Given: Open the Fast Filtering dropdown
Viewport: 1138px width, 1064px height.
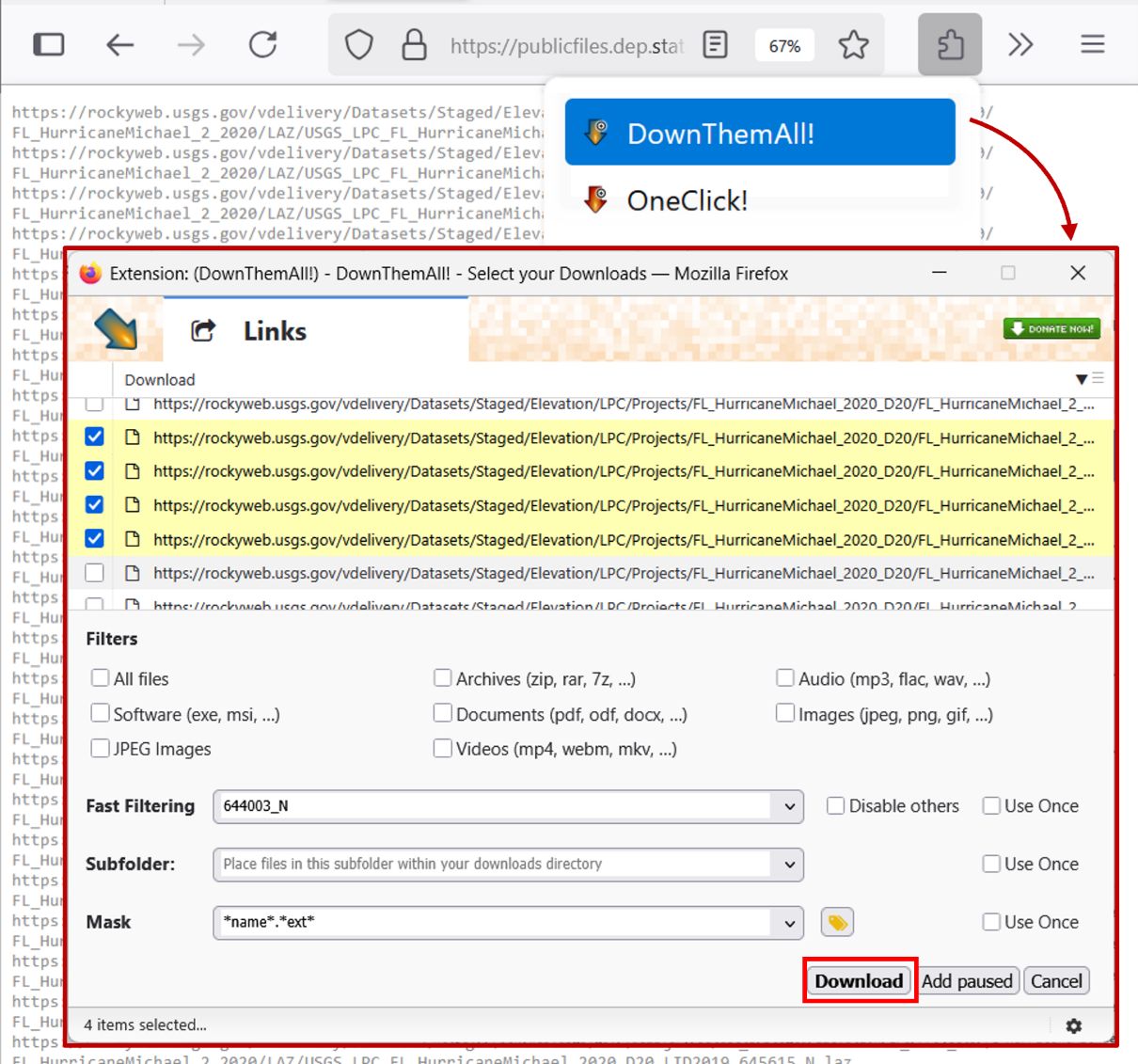Looking at the screenshot, I should pyautogui.click(x=788, y=806).
